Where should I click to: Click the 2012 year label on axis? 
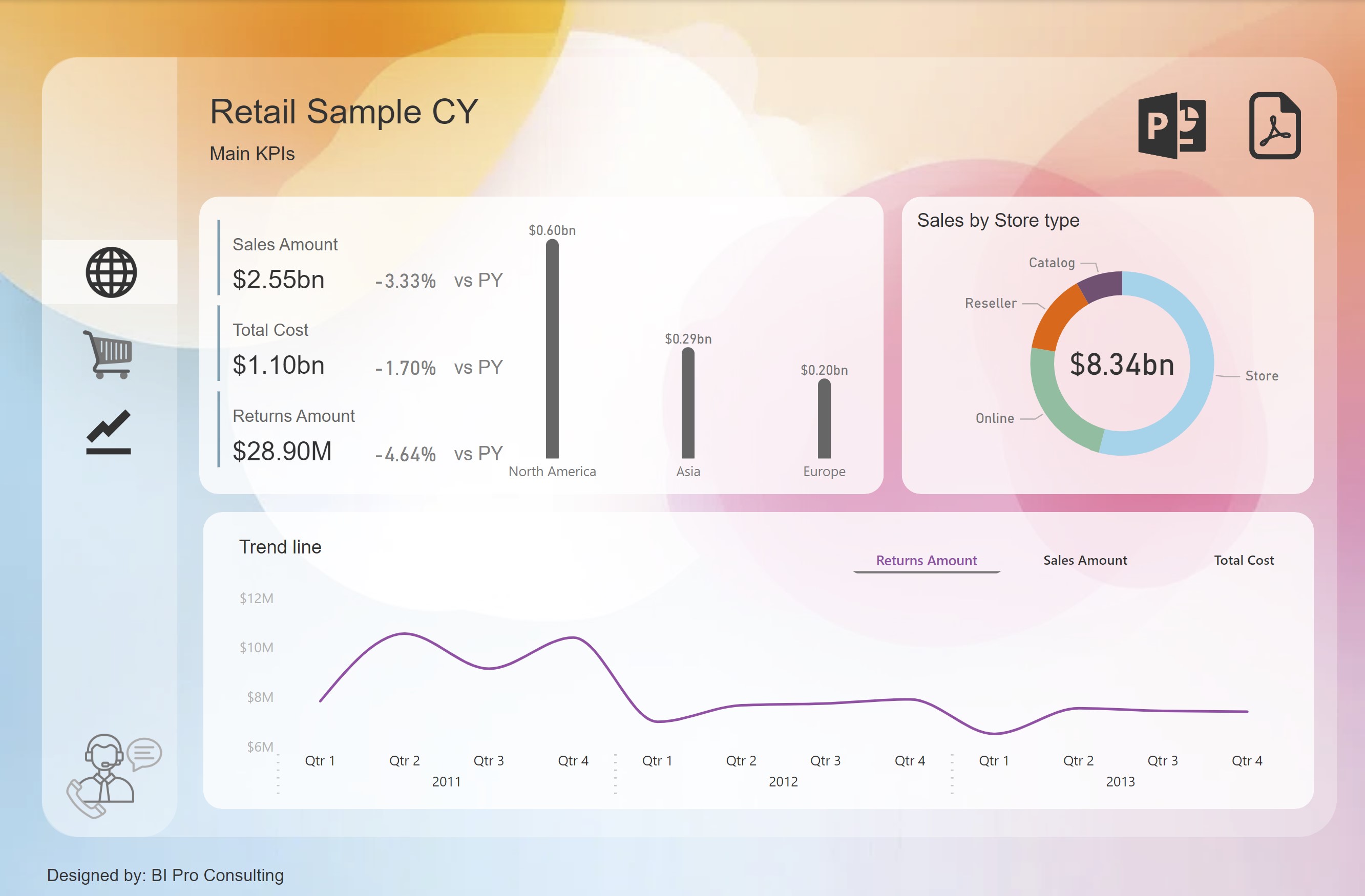tap(783, 782)
